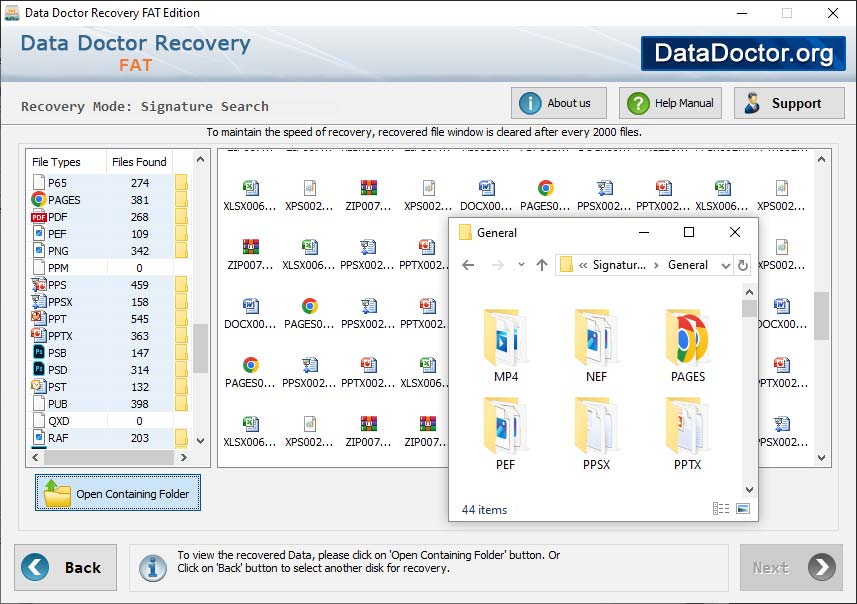Select the PNG file type icon

pyautogui.click(x=38, y=251)
